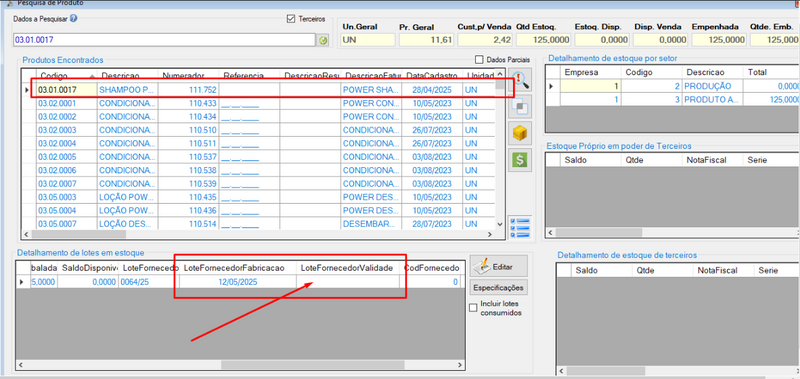
Task: Click the pencil icon on Editar button
Action: point(481,266)
